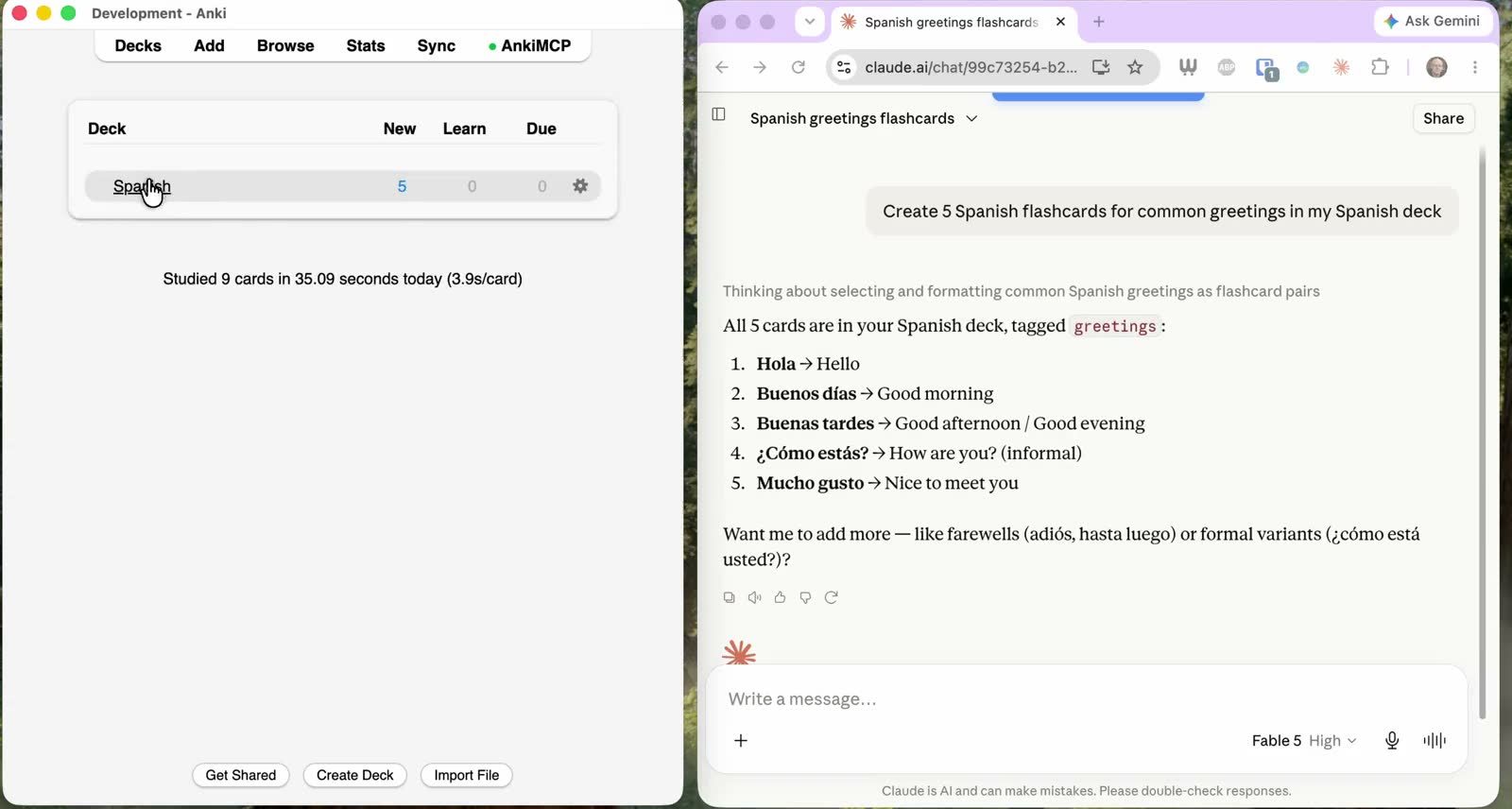Viewport: 1512px width, 809px height.
Task: Retry the Claude response
Action: pos(831,597)
